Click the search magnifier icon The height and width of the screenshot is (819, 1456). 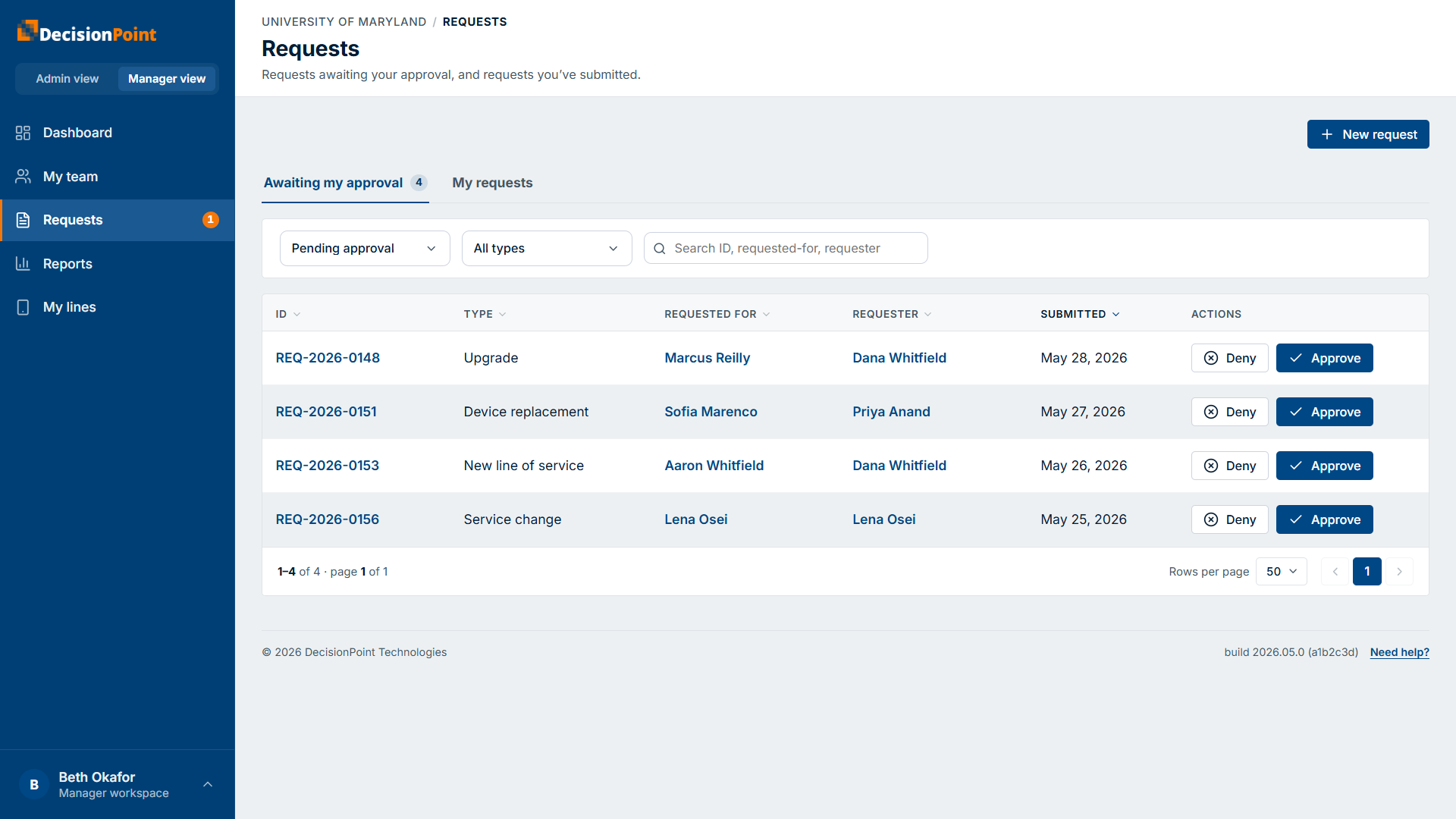(660, 249)
